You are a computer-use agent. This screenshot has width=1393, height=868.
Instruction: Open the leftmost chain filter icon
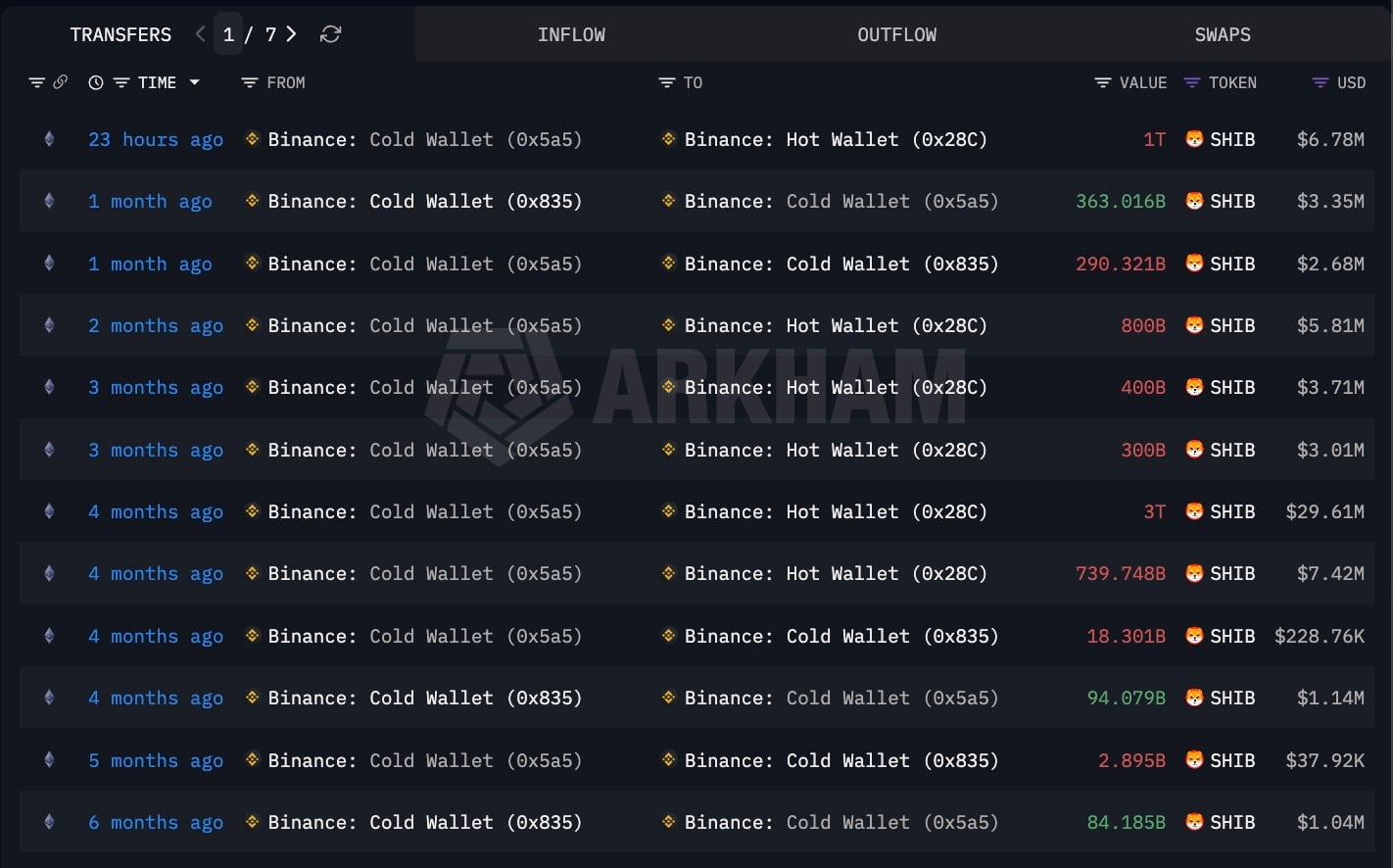(37, 83)
